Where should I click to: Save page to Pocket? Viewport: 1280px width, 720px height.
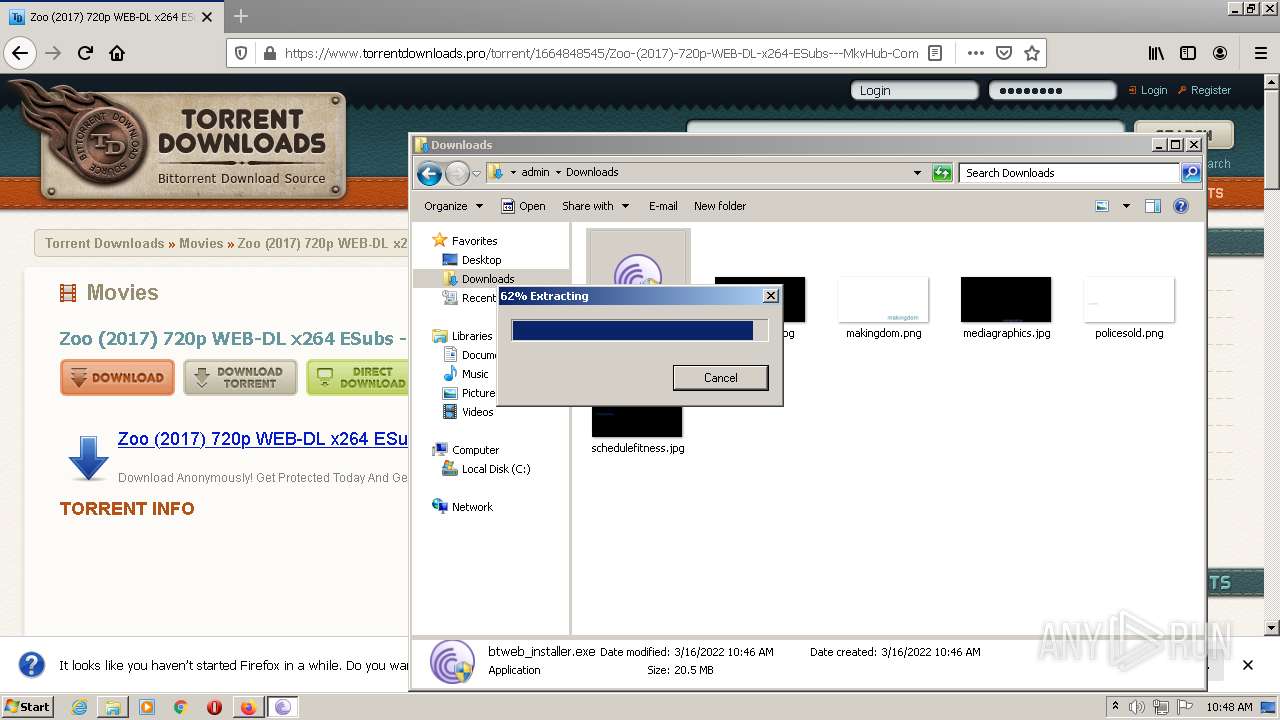(1004, 53)
